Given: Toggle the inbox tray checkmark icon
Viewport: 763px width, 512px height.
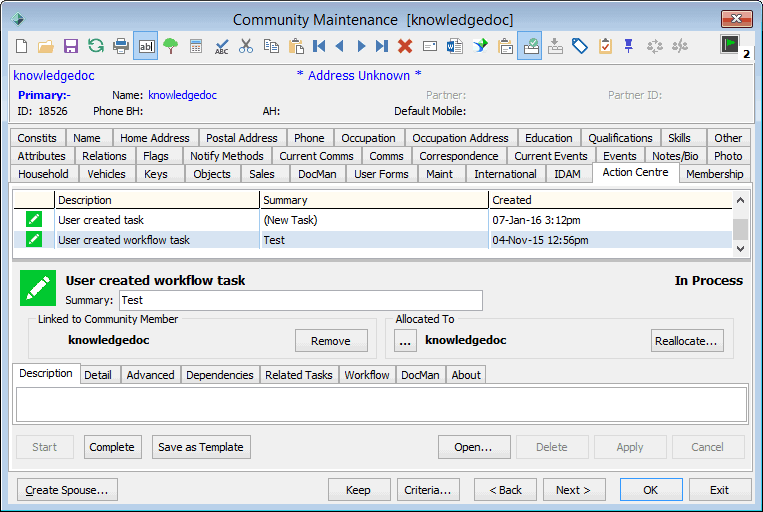Looking at the screenshot, I should point(530,46).
